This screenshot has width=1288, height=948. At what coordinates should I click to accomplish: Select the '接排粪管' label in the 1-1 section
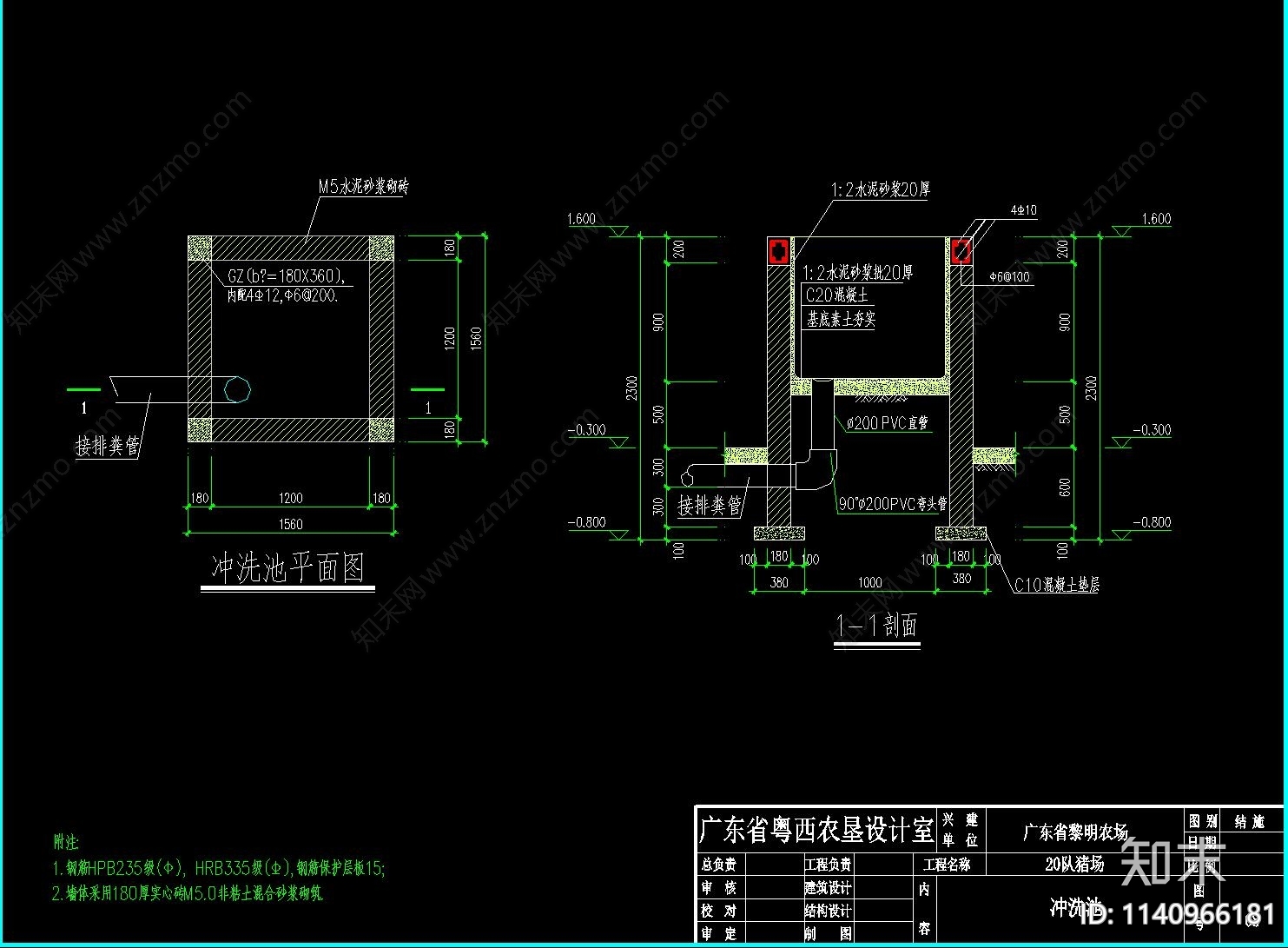click(x=710, y=505)
